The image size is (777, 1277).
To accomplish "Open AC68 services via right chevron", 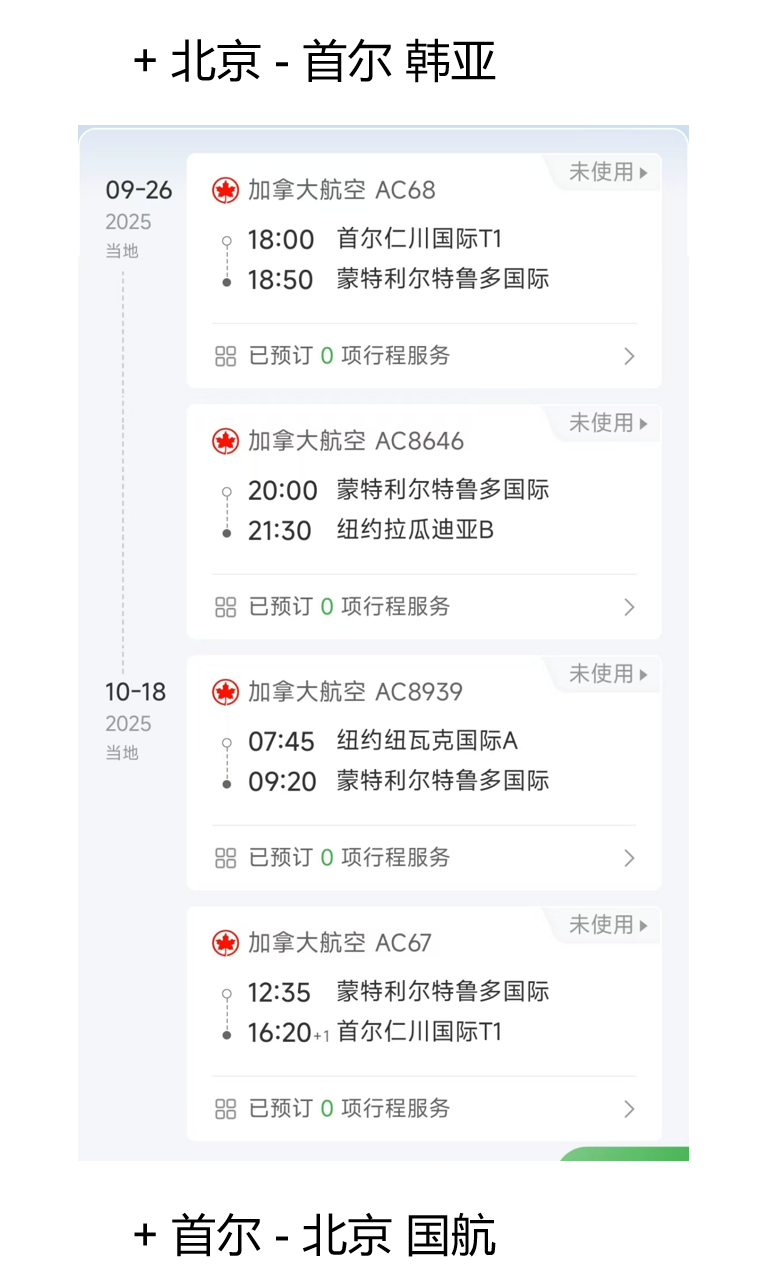I will 629,356.
